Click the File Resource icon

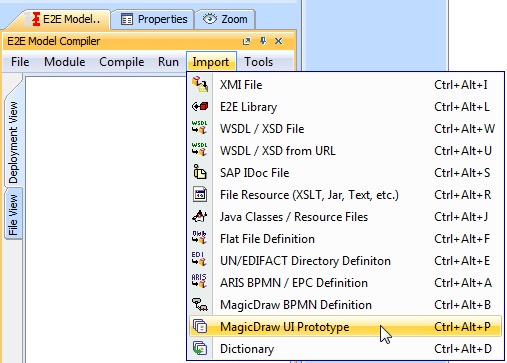coord(200,194)
